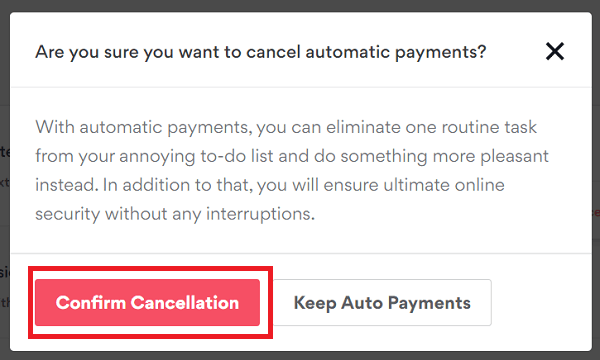Click the separator line above the action buttons
This screenshot has height=360, width=600.
pyautogui.click(x=301, y=253)
